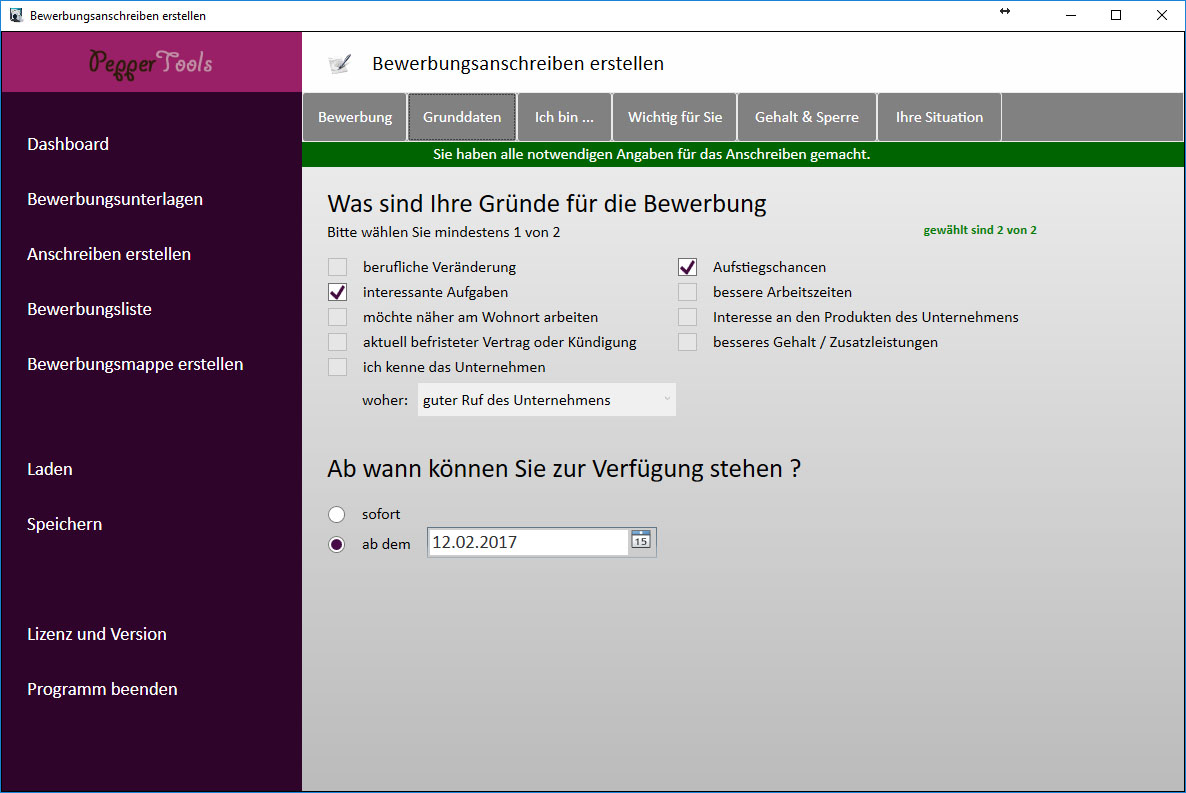Viewport: 1186px width, 793px height.
Task: Tick 'ich kenne das Unternehmen' checkbox
Action: pos(338,367)
